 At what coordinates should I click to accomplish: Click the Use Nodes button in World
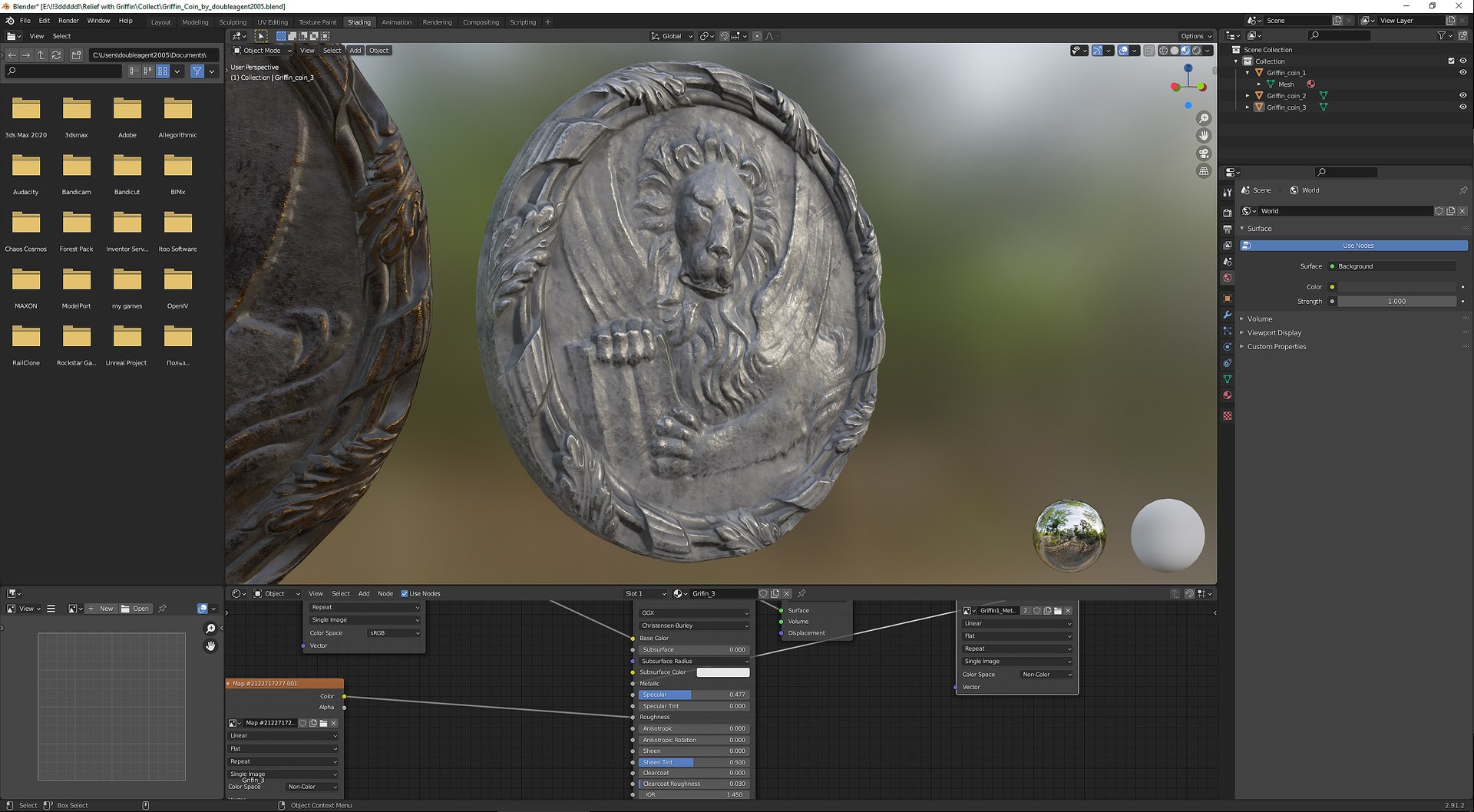pos(1354,246)
